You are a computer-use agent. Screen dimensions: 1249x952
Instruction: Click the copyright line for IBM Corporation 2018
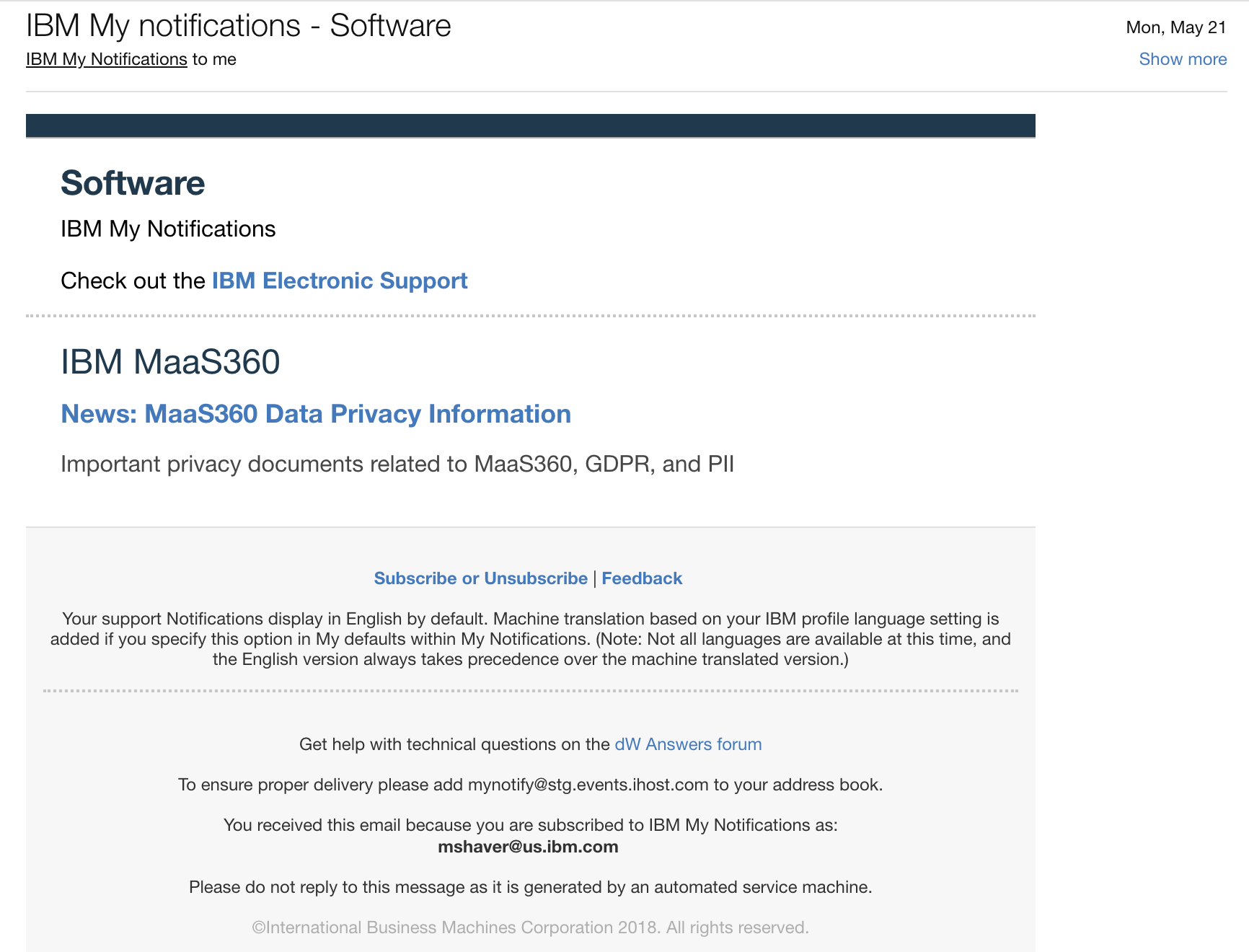point(530,927)
